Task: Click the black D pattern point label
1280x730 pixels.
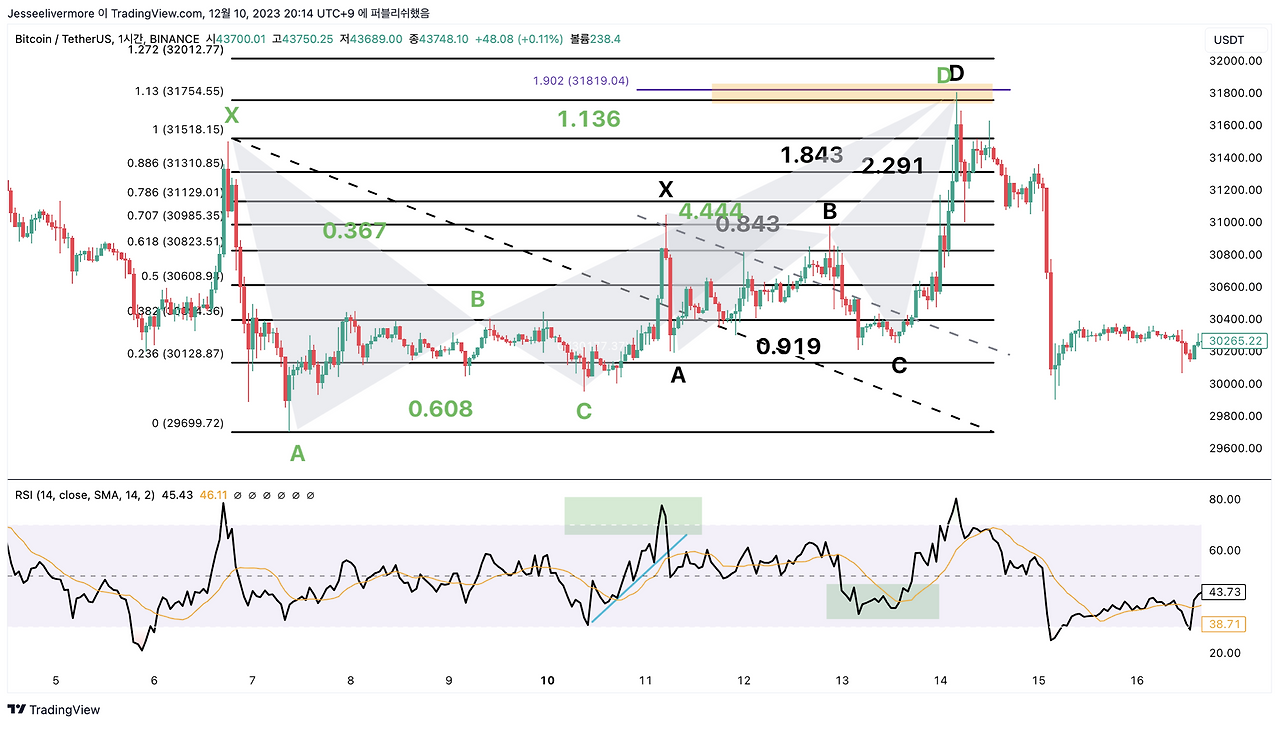Action: pyautogui.click(x=957, y=73)
